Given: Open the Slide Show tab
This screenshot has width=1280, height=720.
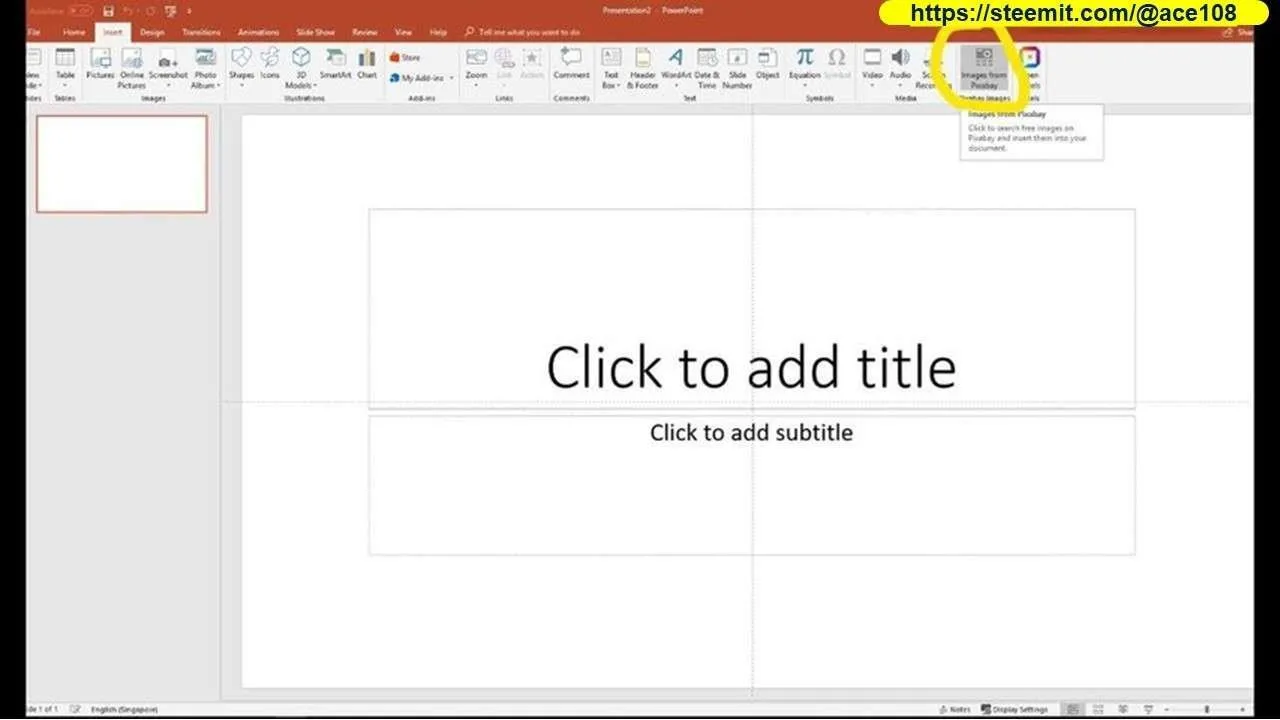Looking at the screenshot, I should pyautogui.click(x=315, y=32).
